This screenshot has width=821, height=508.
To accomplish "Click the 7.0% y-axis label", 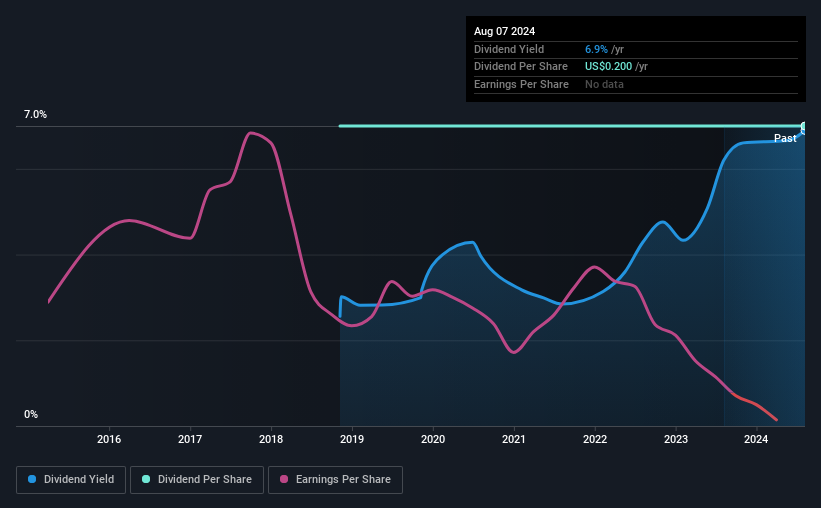I will (x=35, y=114).
